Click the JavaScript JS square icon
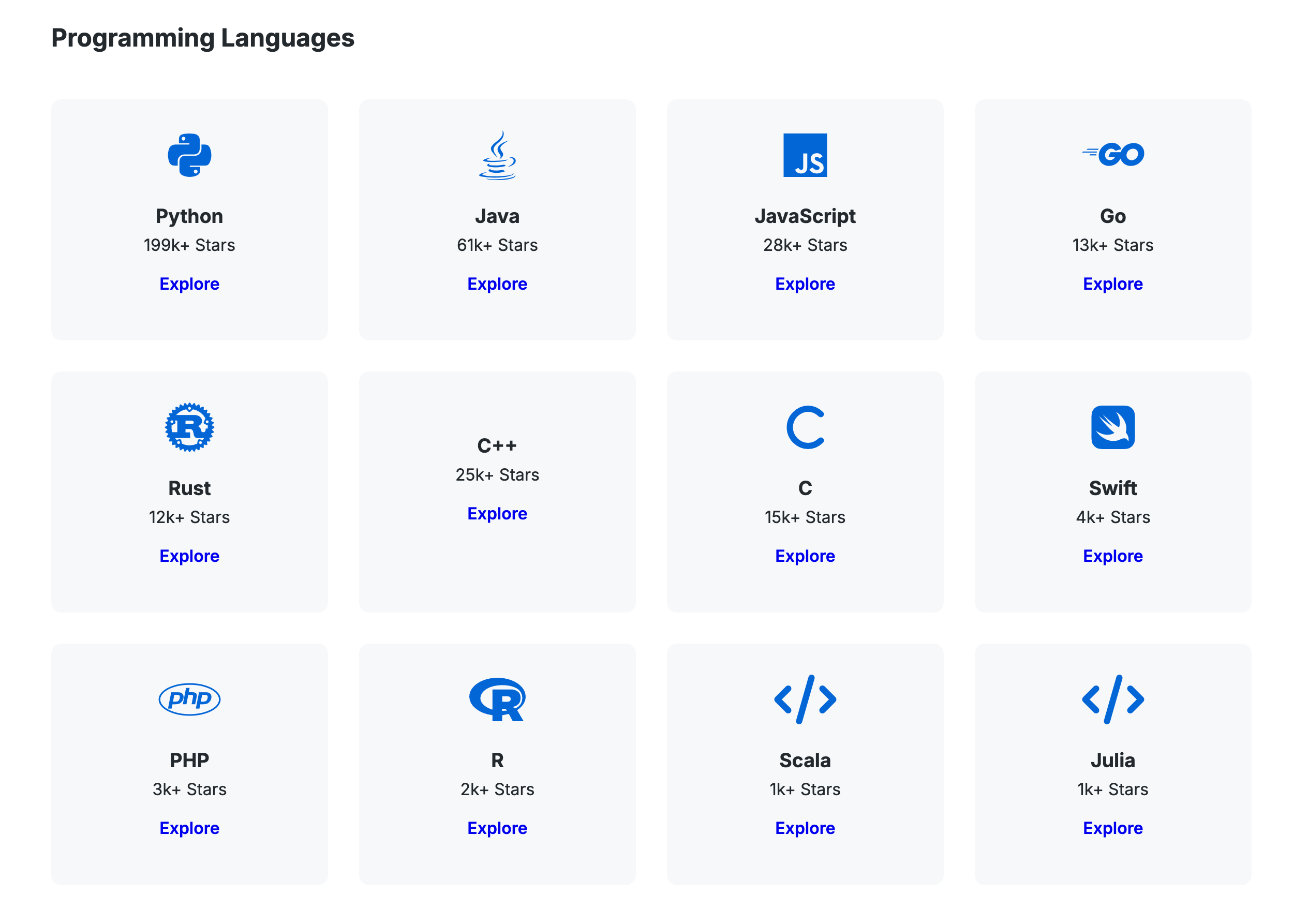Screen dimensions: 1308x924 pos(805,156)
